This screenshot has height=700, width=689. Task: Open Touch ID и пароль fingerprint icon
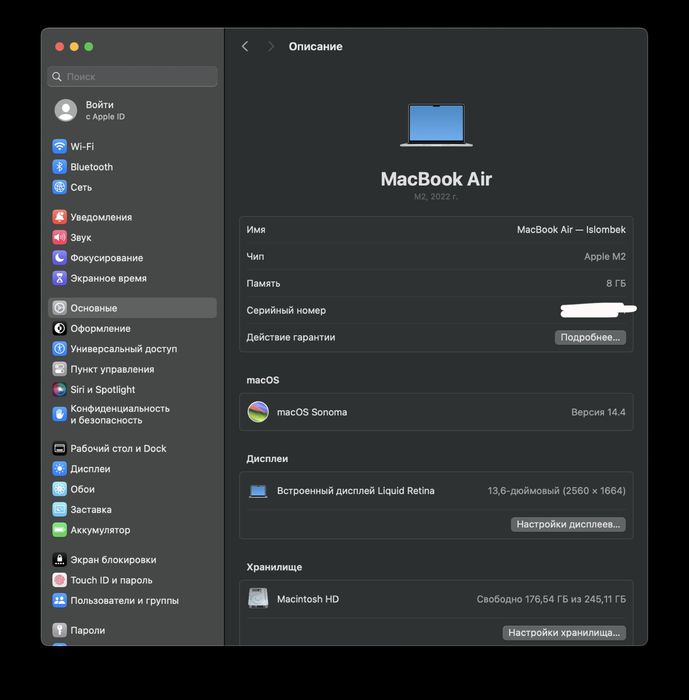(59, 580)
